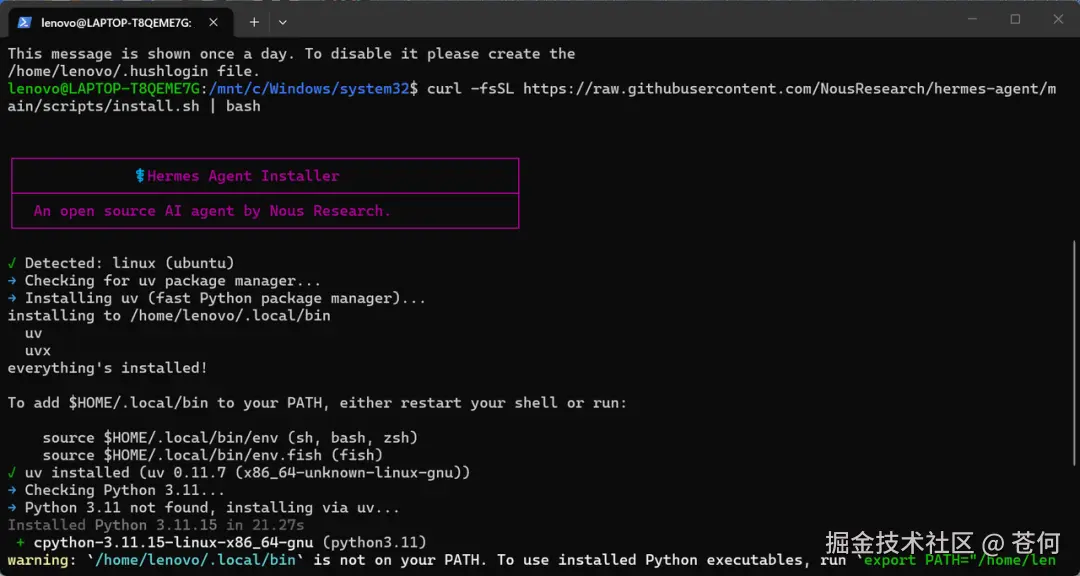Click 'Checking Python 3.11...' line
Screen dimensions: 1080x576
[116, 491]
